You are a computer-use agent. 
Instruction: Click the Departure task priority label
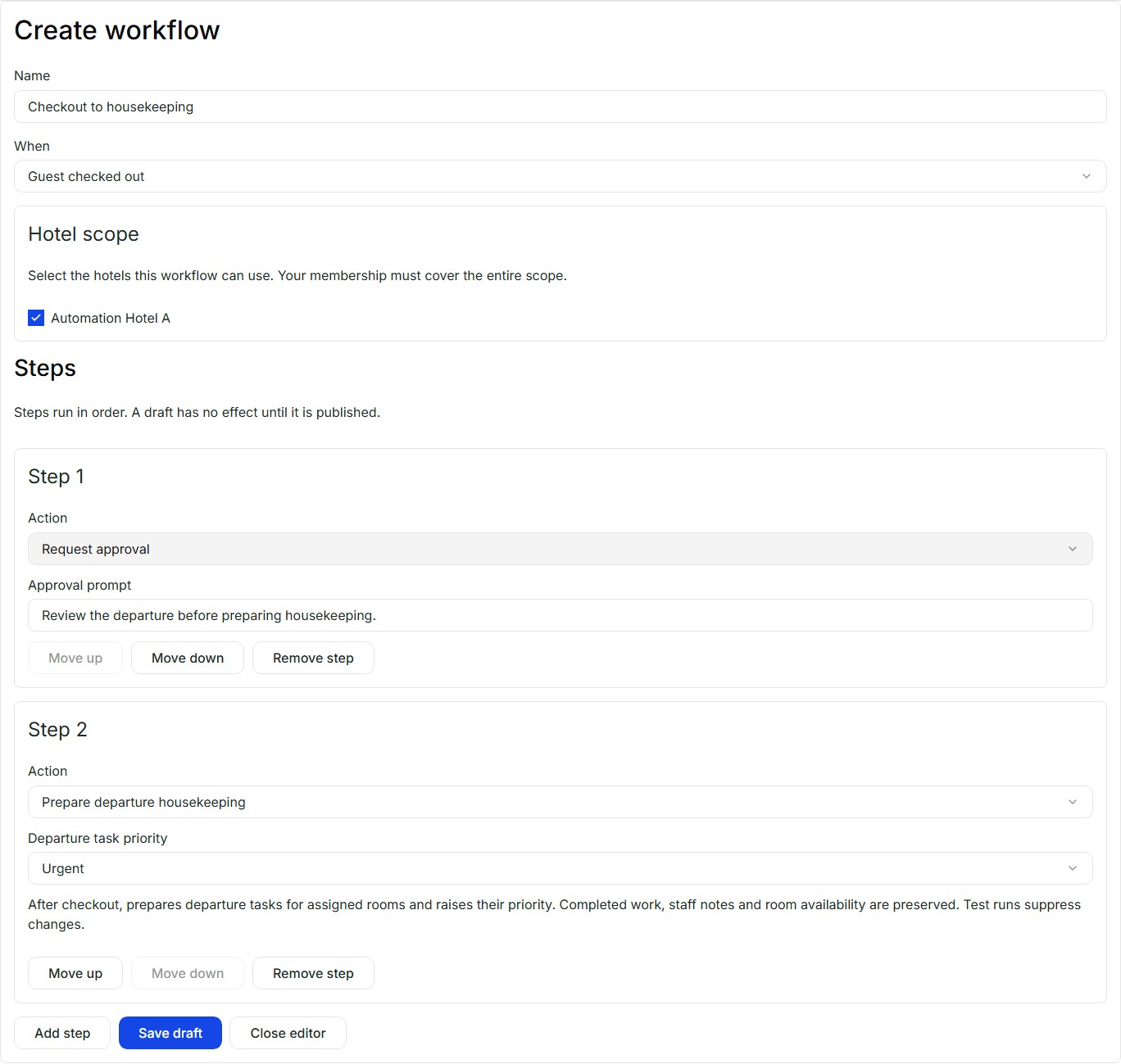pos(98,838)
